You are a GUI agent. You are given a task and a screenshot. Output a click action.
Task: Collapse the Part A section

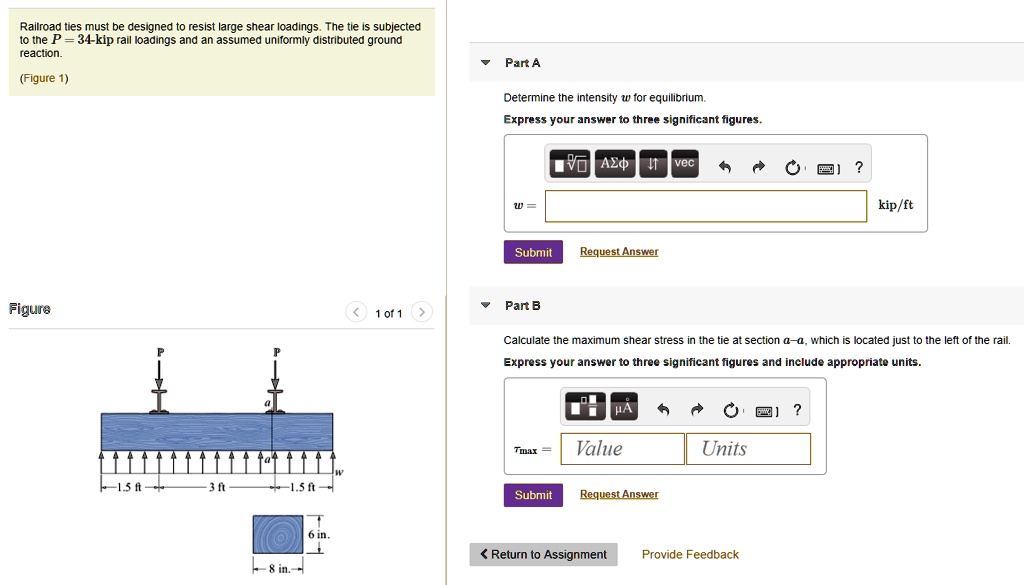tap(485, 63)
